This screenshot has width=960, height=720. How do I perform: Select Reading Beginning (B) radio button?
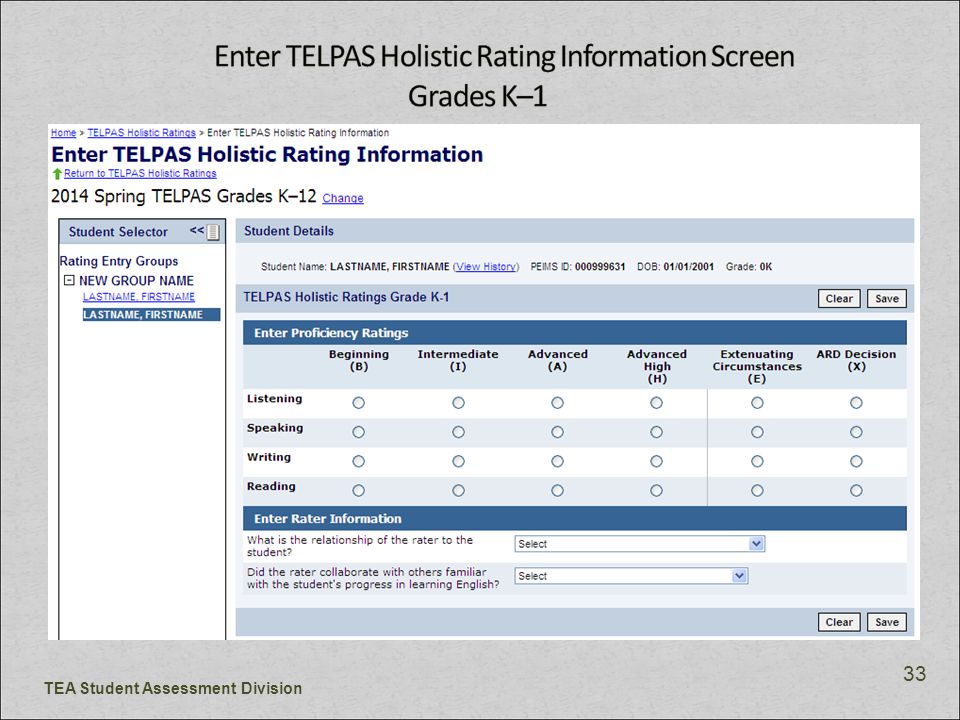pyautogui.click(x=359, y=490)
